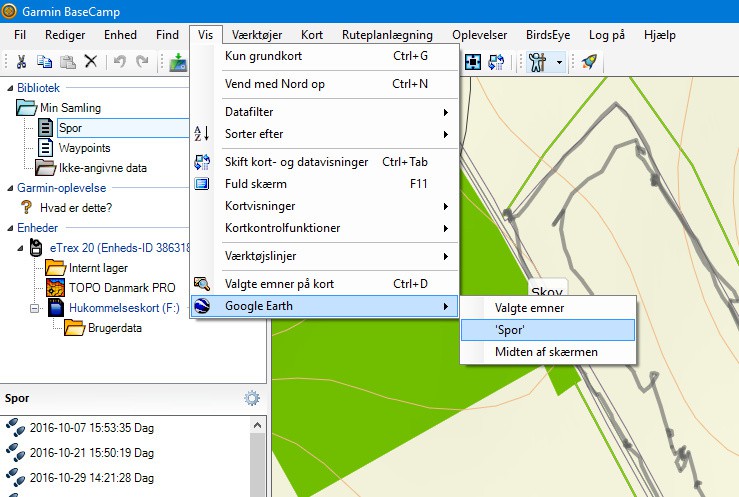The width and height of the screenshot is (739, 497).
Task: Open the Værktøjer menu
Action: (257, 35)
